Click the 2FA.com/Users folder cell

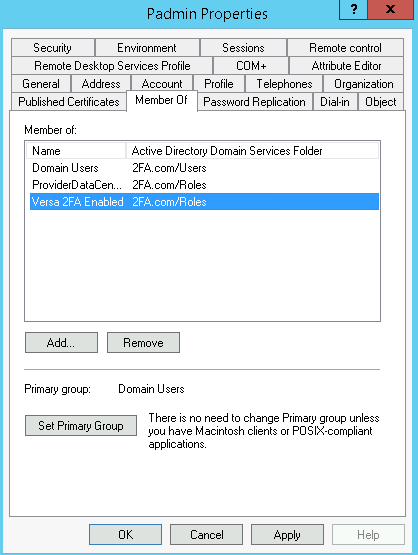169,168
